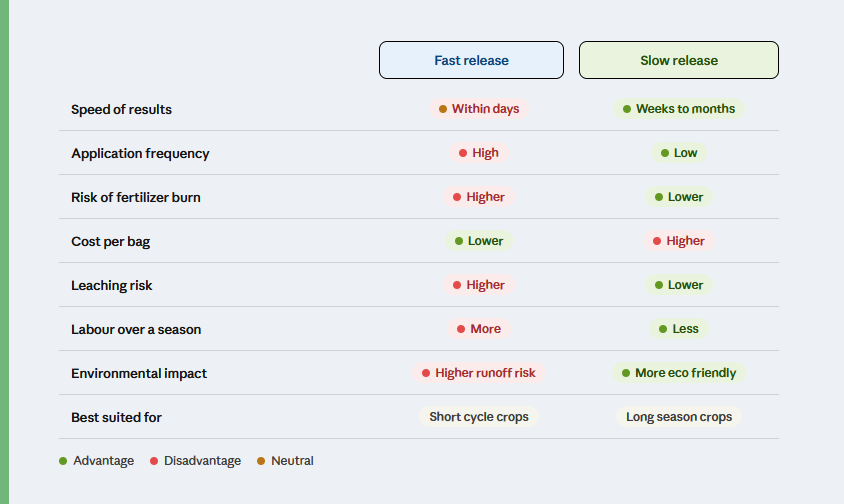Click the 'Cost per bag' row label

point(111,241)
